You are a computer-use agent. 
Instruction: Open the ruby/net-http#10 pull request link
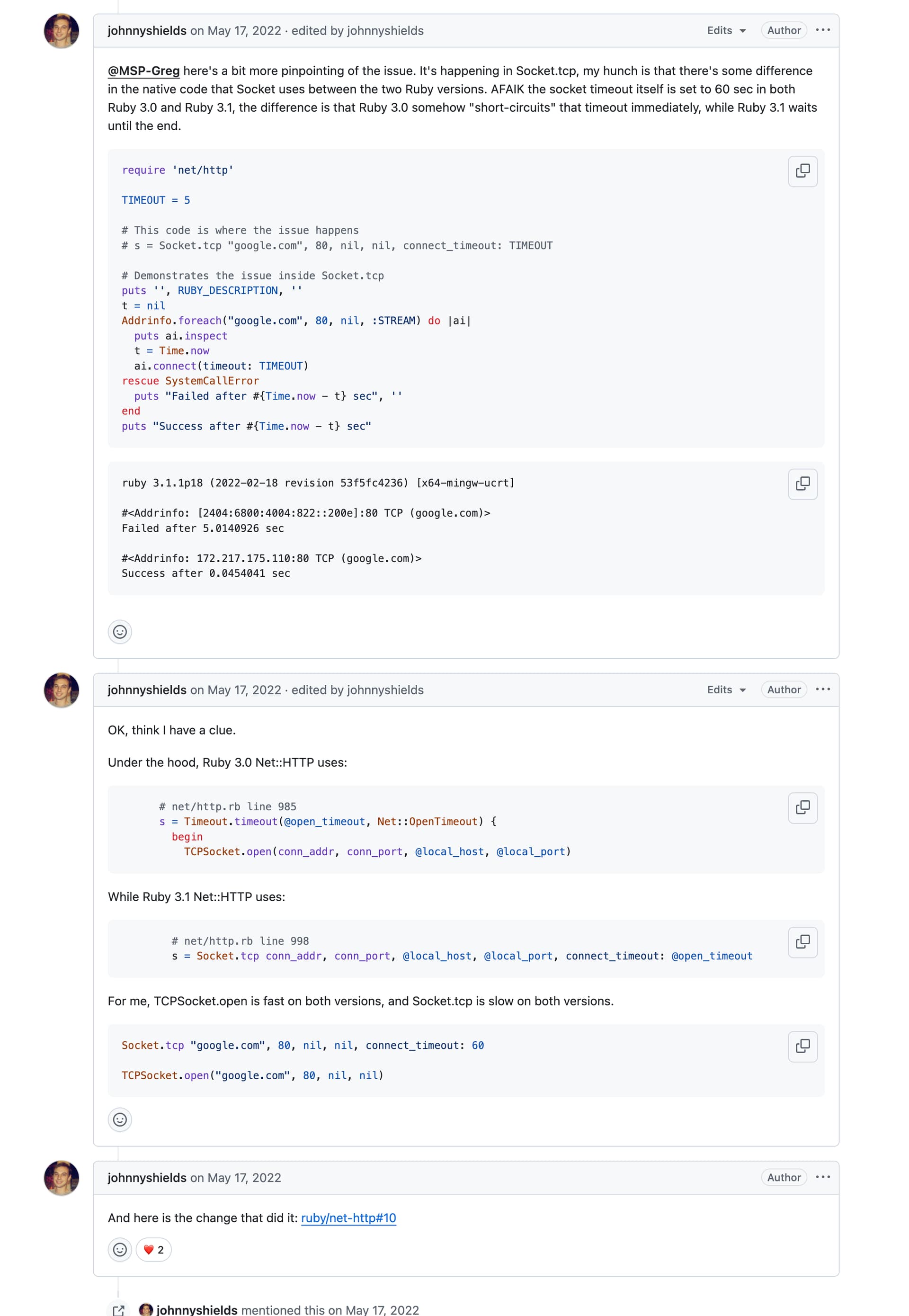[349, 1218]
